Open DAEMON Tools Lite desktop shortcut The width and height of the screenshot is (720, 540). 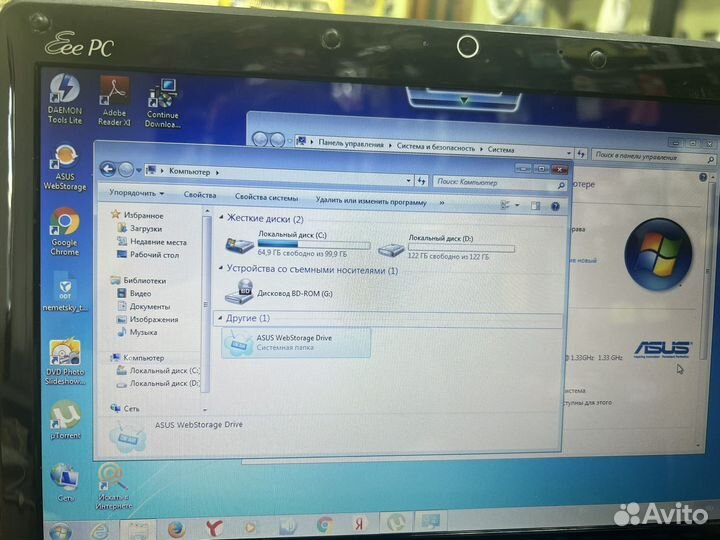(x=65, y=99)
